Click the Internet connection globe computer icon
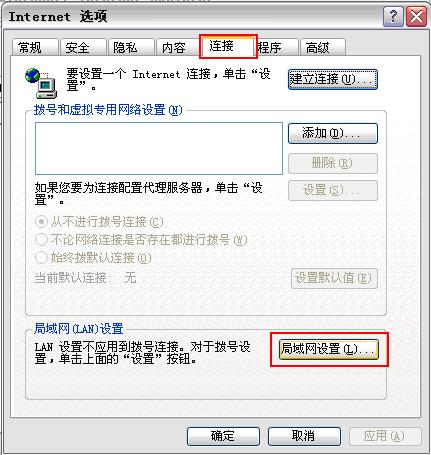The image size is (431, 455). point(41,83)
